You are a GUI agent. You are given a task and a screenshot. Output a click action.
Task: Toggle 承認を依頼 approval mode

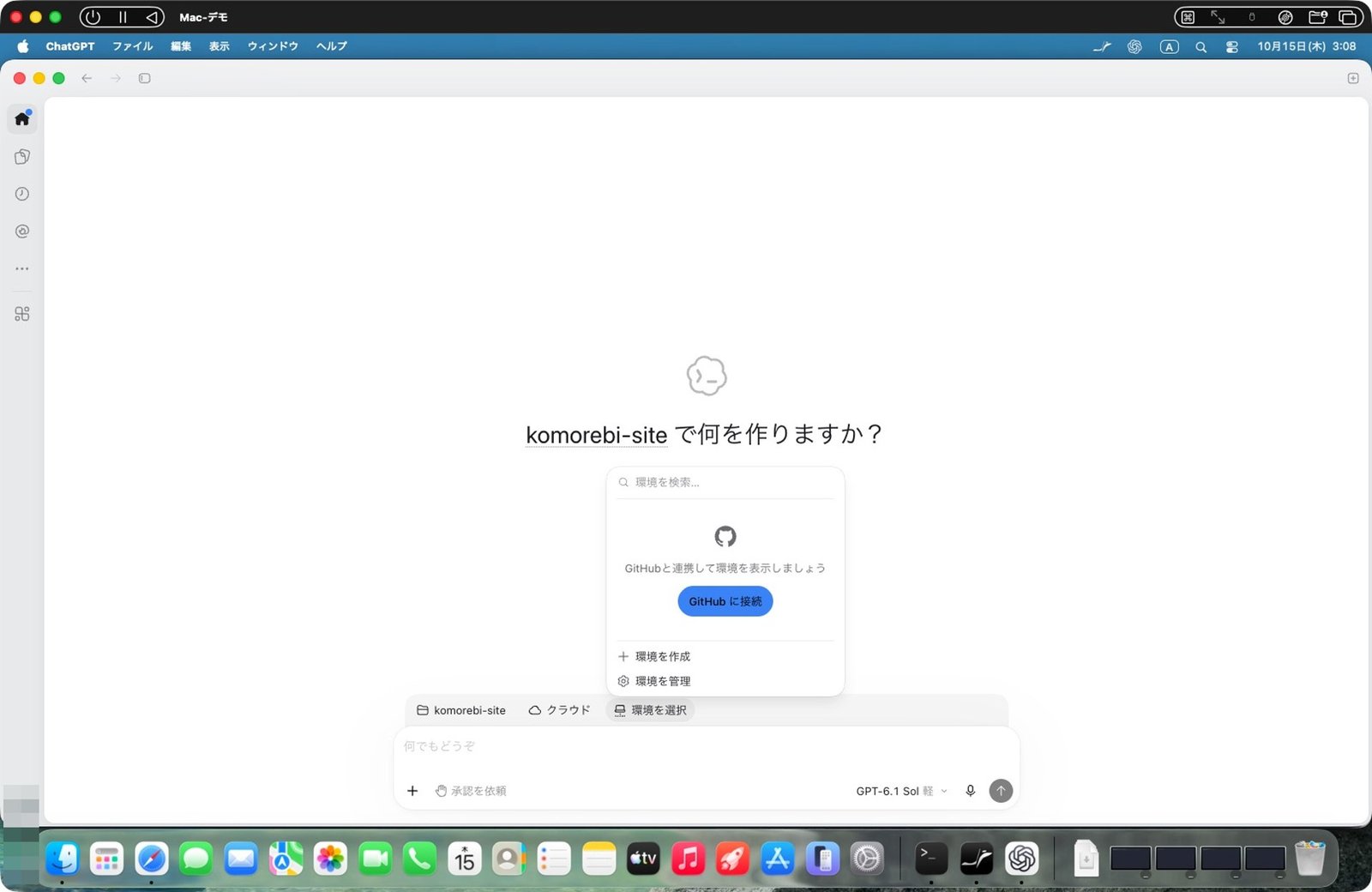coord(471,791)
